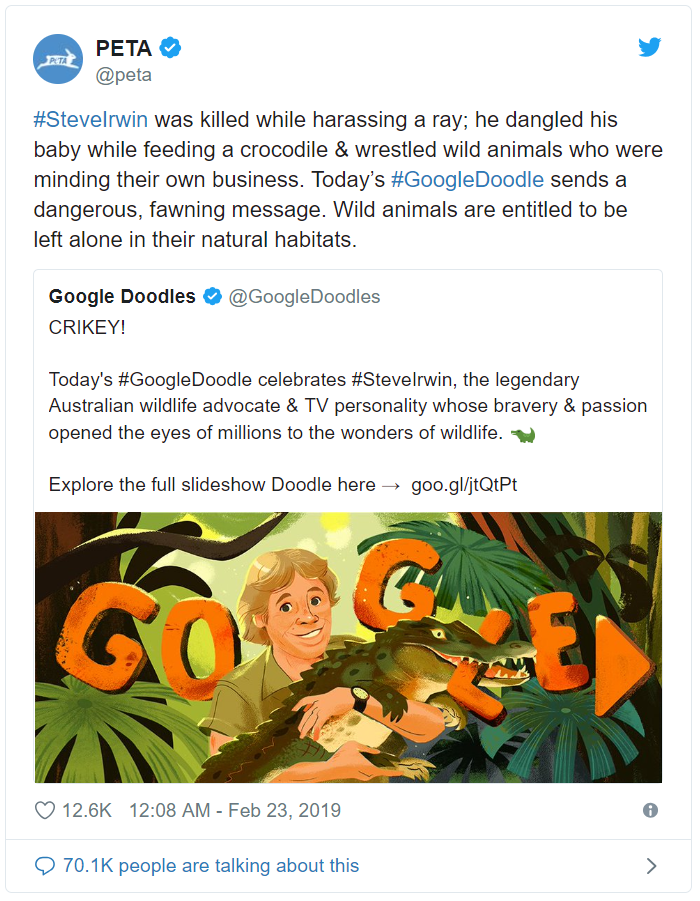Screen dimensions: 700x901
Task: Open the @GoogleDoodles handle
Action: 305,297
